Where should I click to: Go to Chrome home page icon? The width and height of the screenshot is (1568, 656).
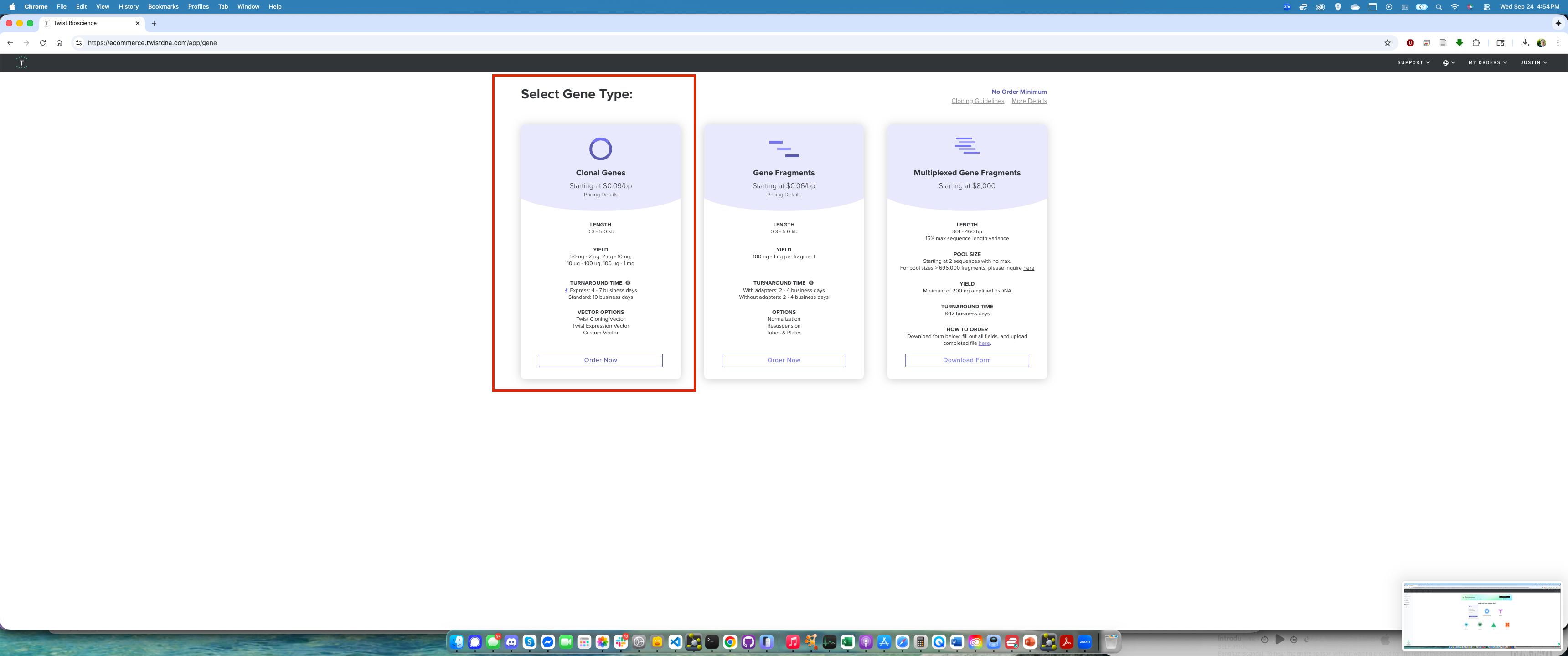point(59,43)
